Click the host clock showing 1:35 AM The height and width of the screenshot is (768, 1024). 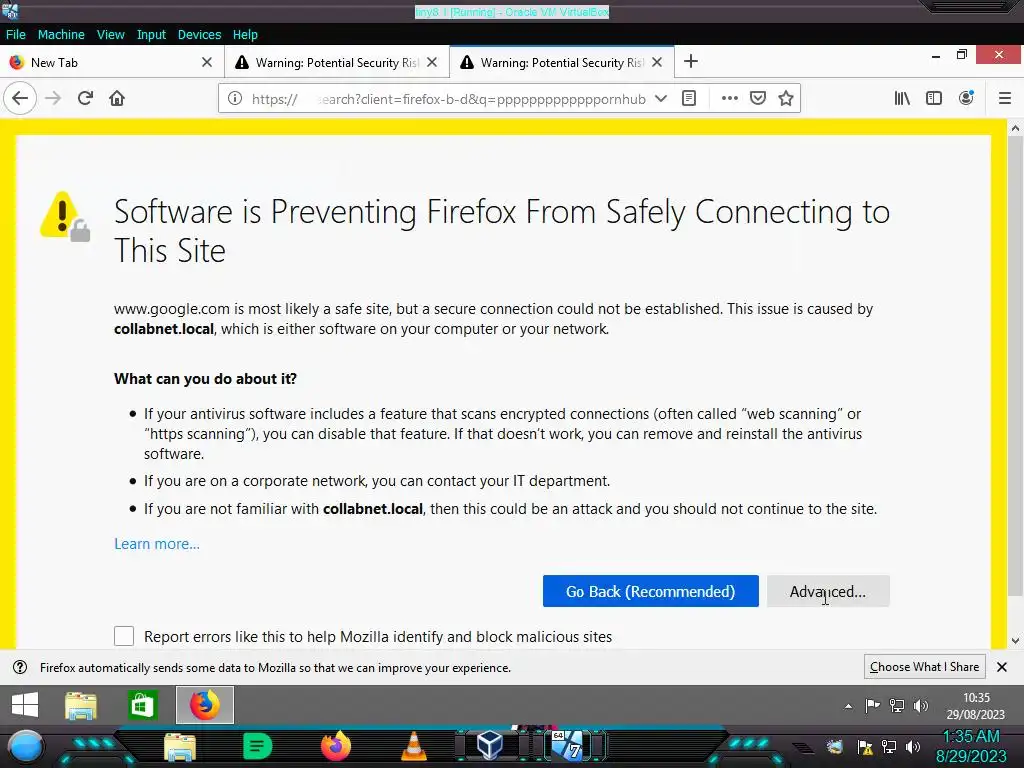(971, 746)
